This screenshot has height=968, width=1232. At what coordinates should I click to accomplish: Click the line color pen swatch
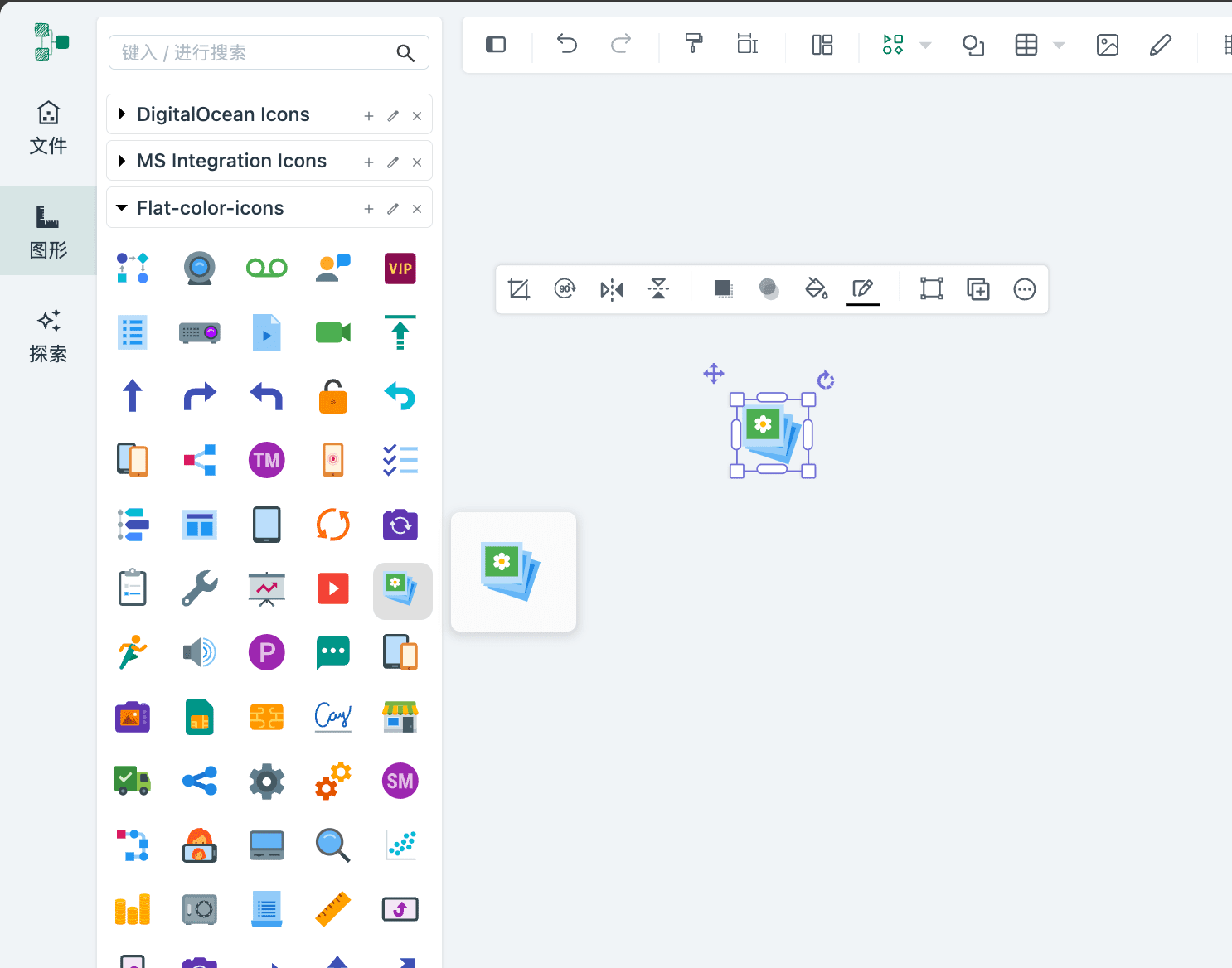862,289
